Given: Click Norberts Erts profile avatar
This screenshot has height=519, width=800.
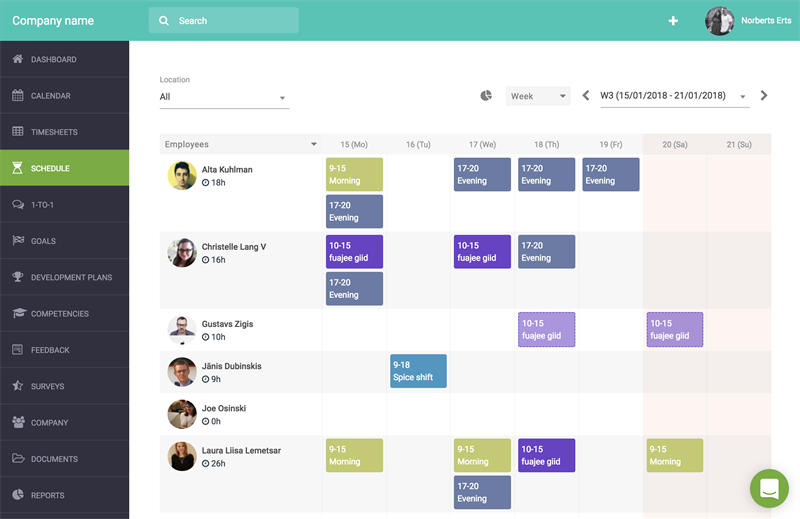Looking at the screenshot, I should (x=719, y=21).
